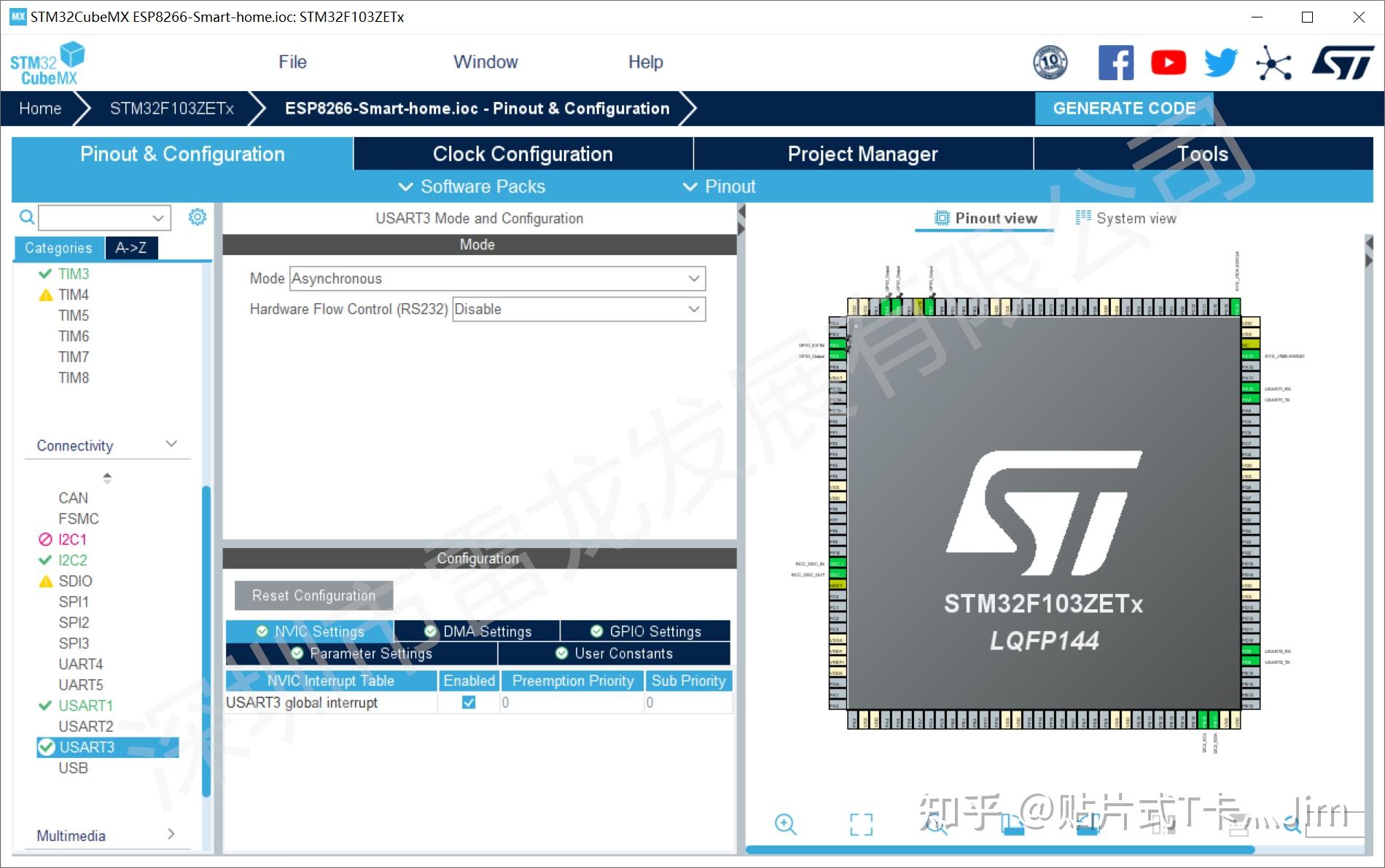Open the peripheral search combo box
The image size is (1385, 868).
104,217
